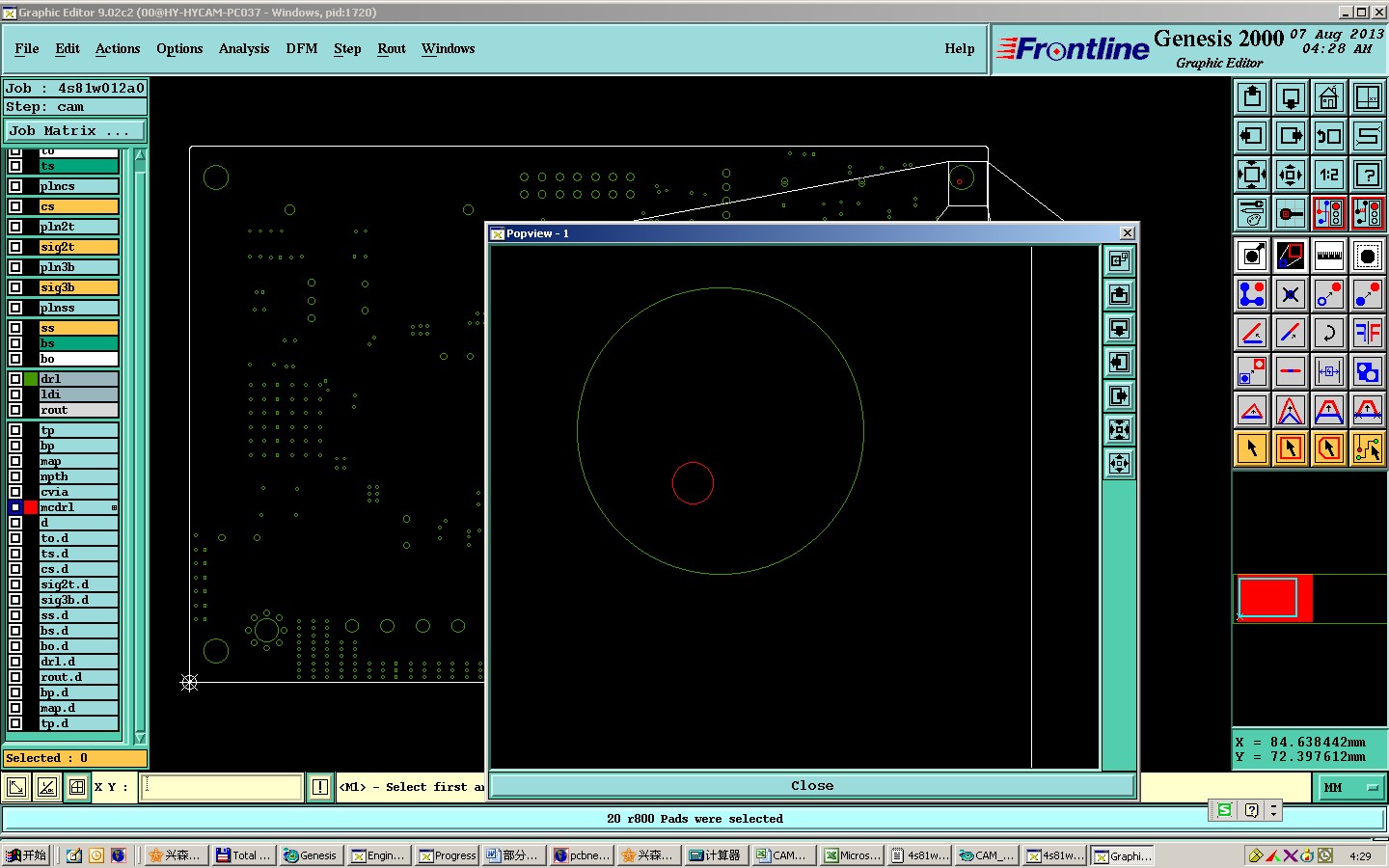Click the Selected count status field
1389x868 pixels.
(75, 758)
